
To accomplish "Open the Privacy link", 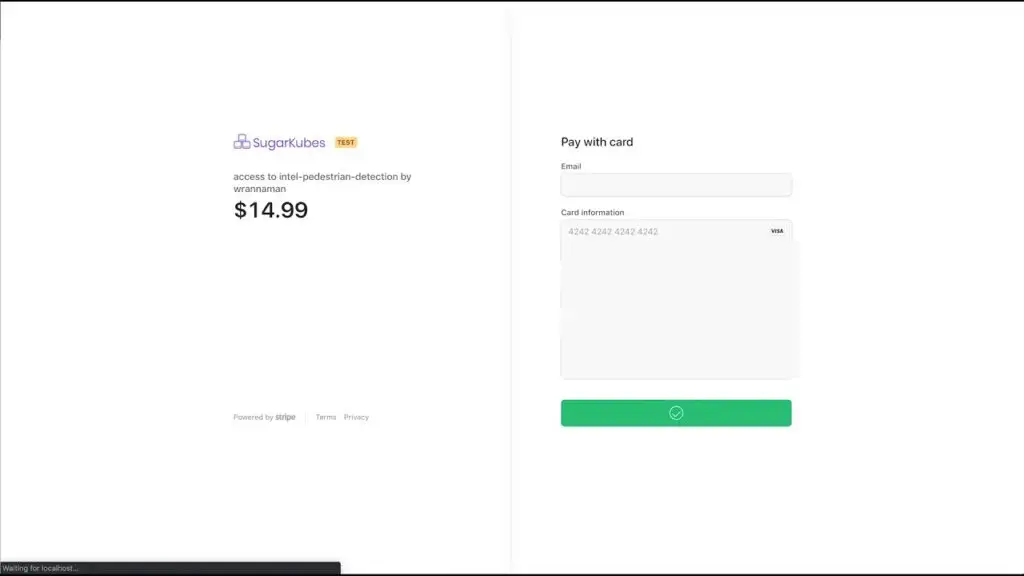I will coord(356,417).
